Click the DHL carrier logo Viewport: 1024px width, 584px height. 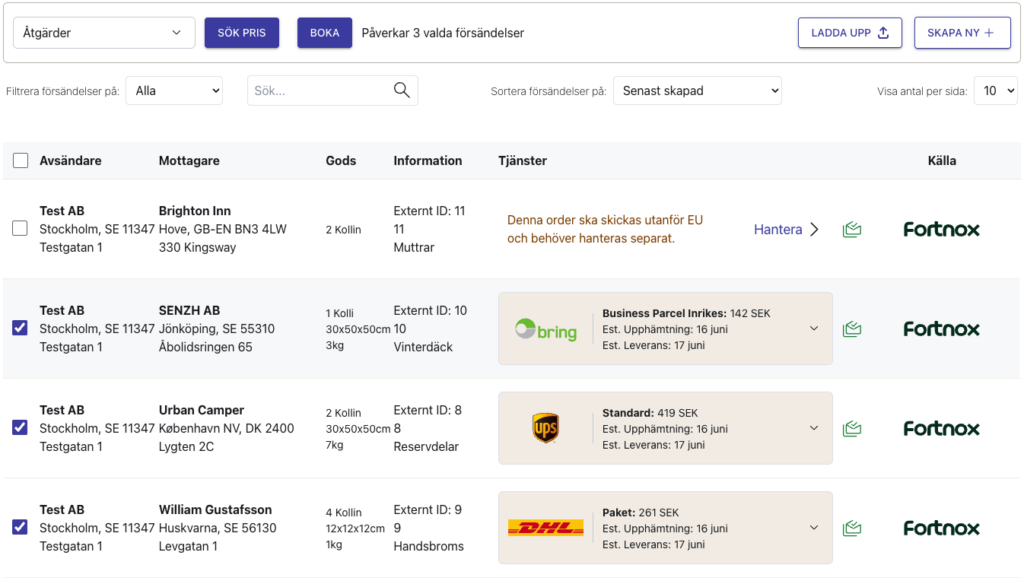point(545,528)
